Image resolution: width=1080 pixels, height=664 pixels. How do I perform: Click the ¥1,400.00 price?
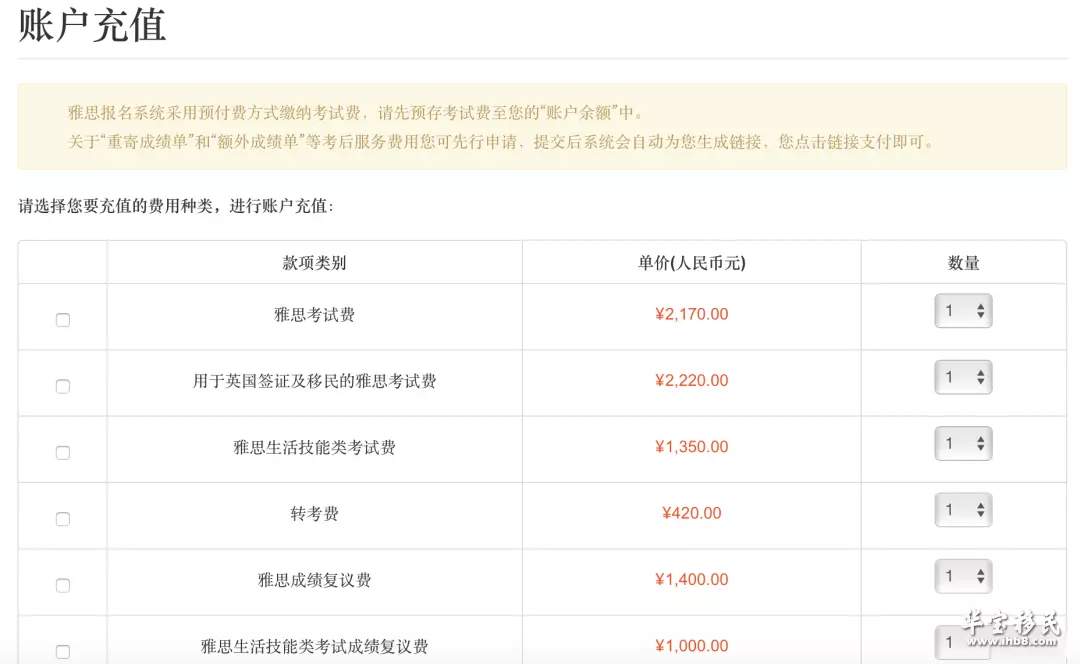coord(692,579)
